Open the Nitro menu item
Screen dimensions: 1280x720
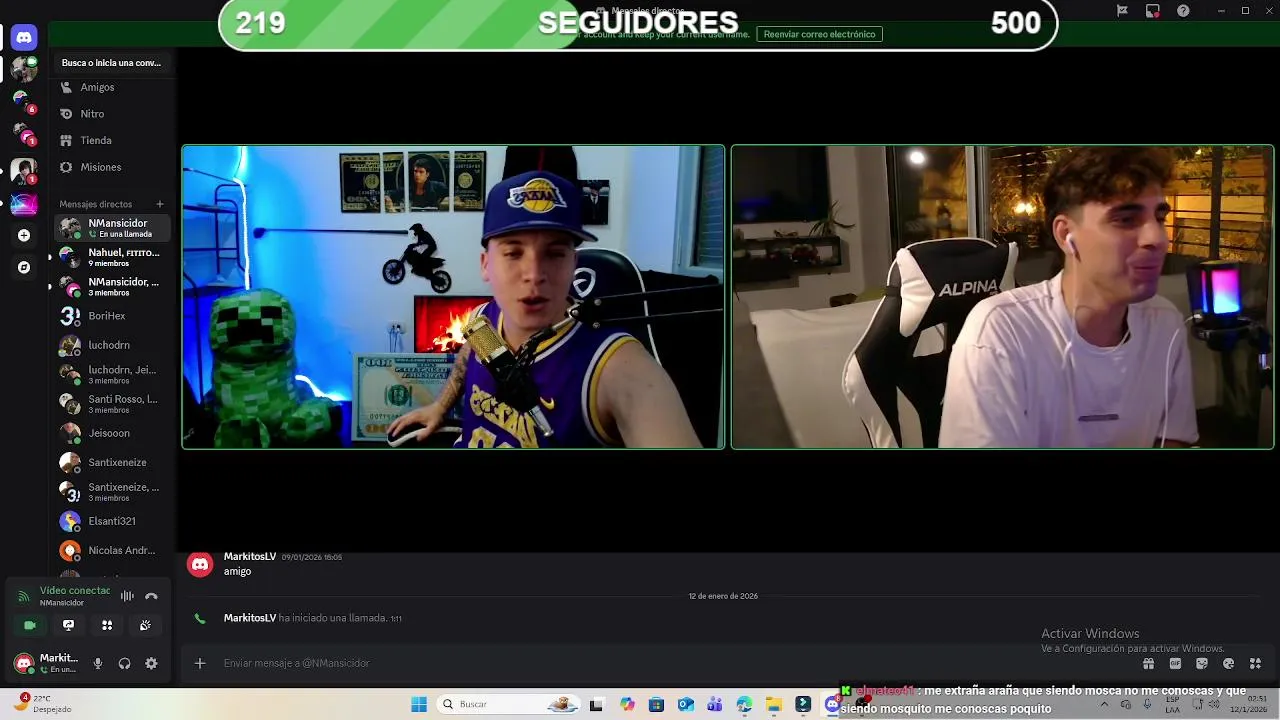pos(111,114)
